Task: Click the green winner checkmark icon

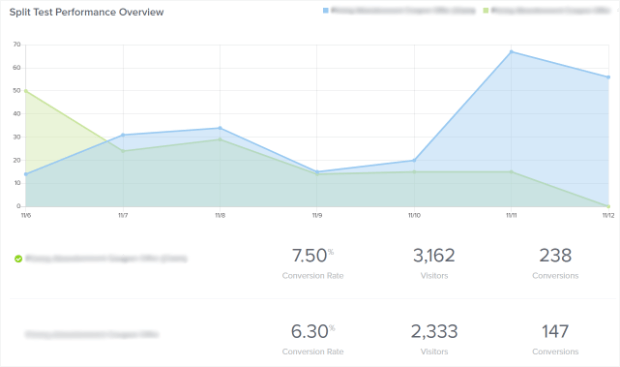Action: (18, 259)
